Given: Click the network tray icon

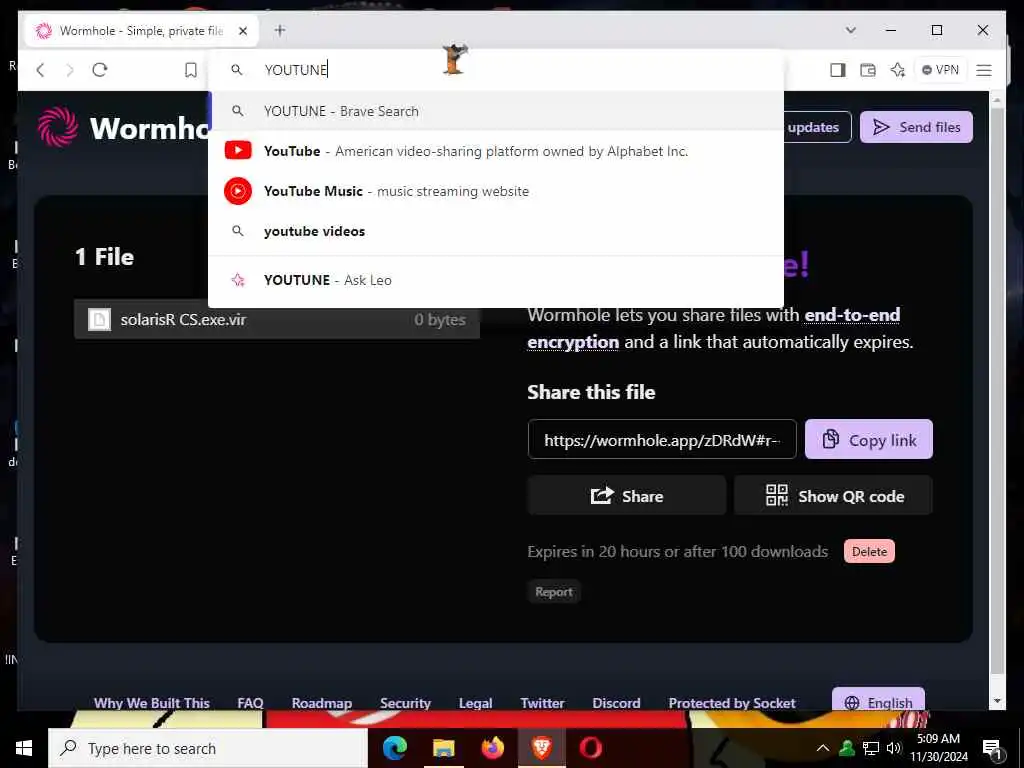Looking at the screenshot, I should [x=871, y=748].
